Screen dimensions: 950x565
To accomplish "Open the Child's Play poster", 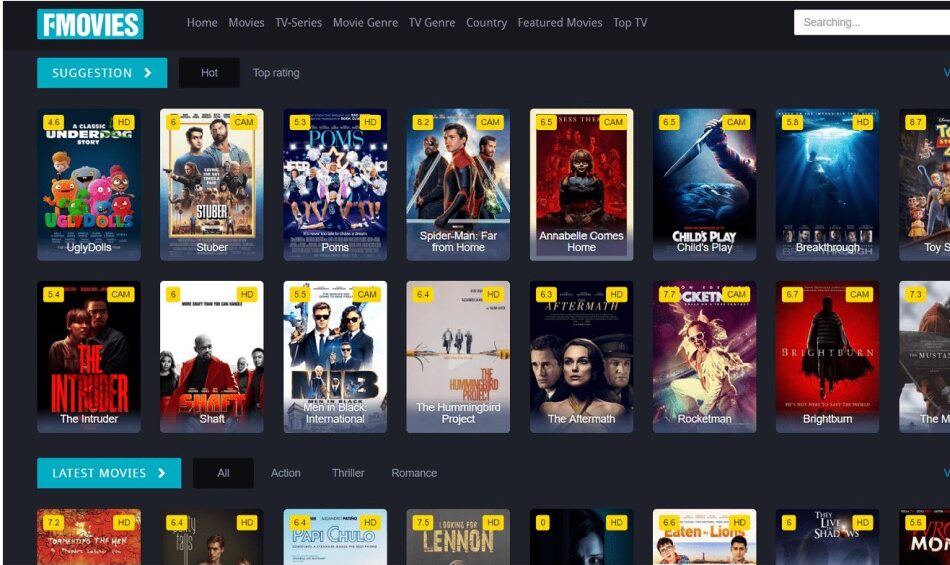I will 704,185.
